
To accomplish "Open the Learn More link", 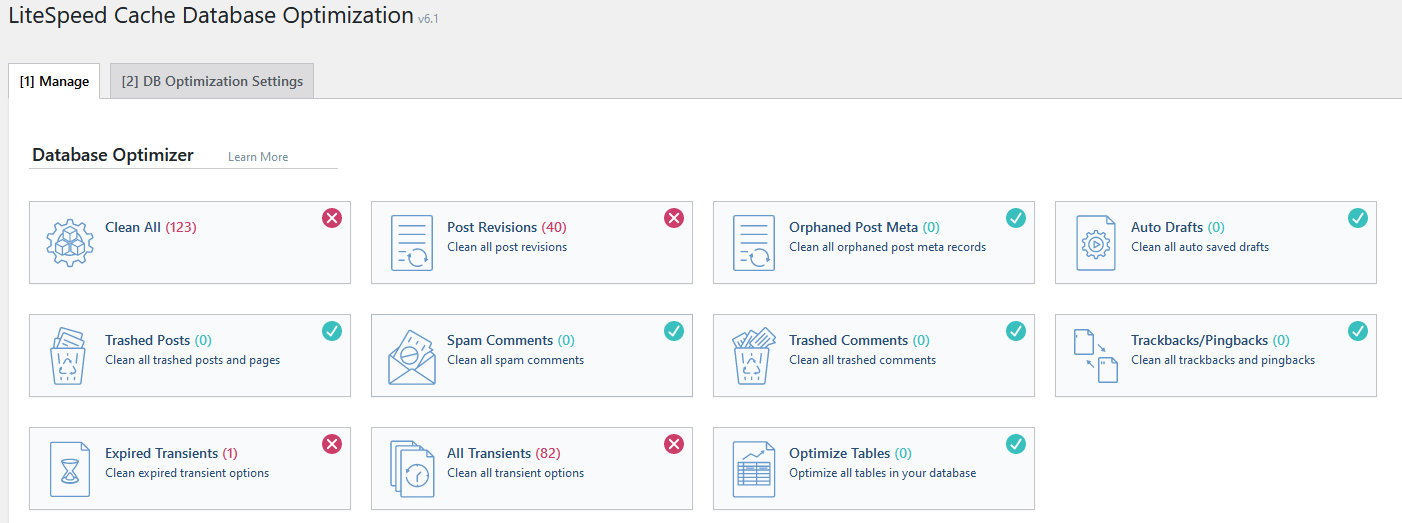I will click(258, 157).
